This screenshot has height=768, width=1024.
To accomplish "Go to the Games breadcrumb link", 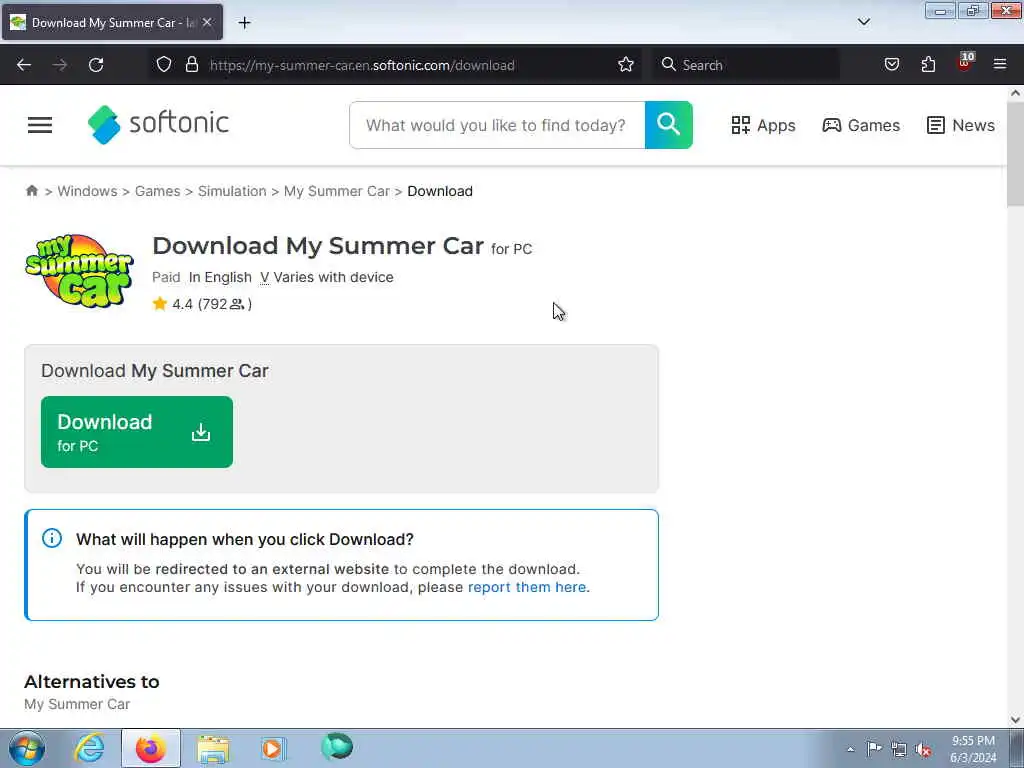I will [x=157, y=191].
